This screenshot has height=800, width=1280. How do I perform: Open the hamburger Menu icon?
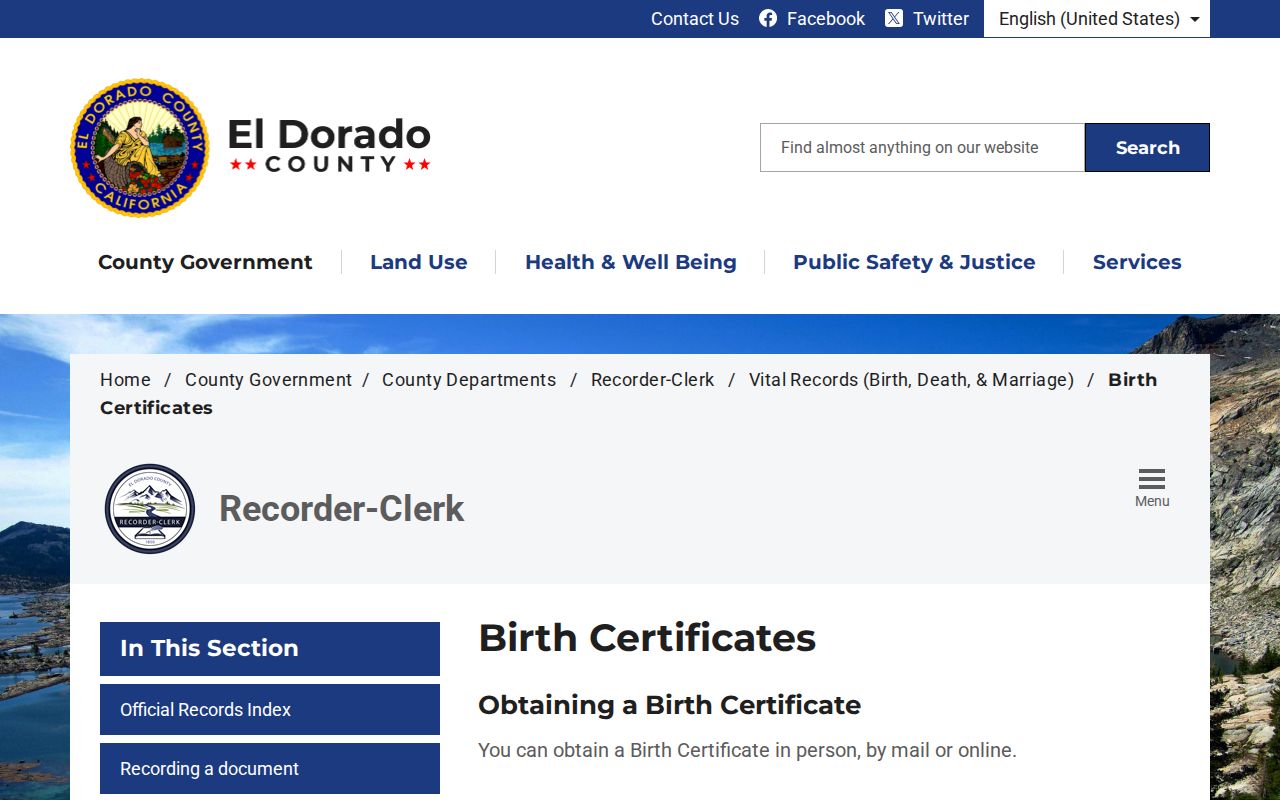(1152, 479)
